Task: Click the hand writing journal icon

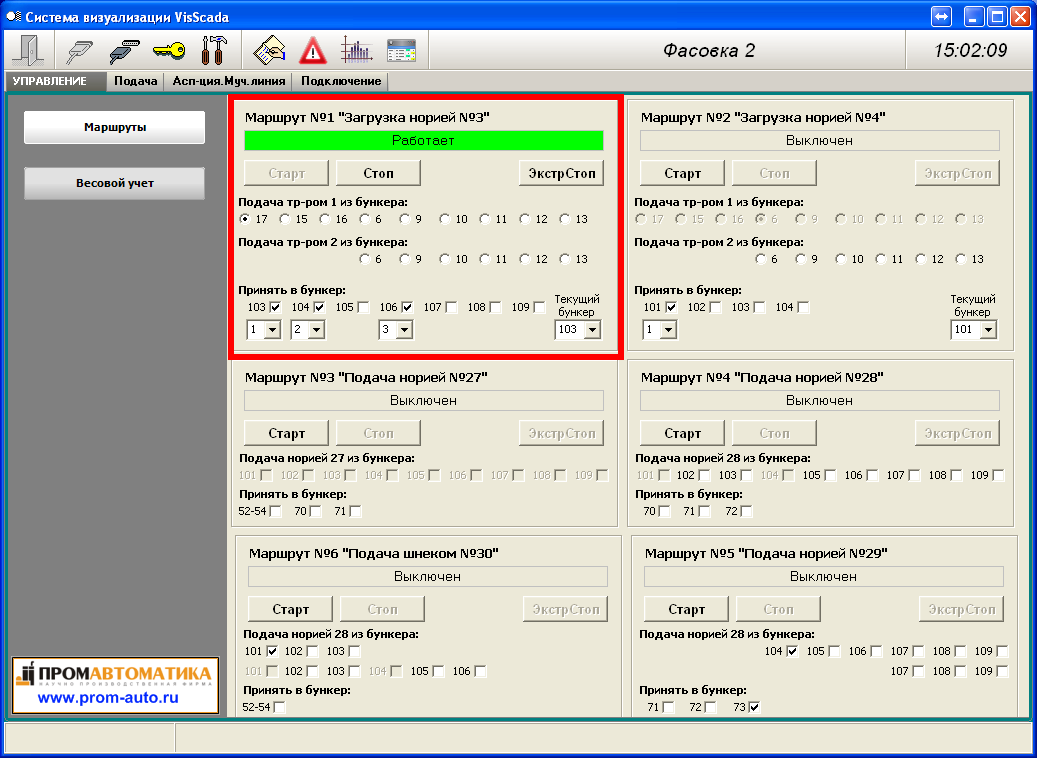Action: 270,50
